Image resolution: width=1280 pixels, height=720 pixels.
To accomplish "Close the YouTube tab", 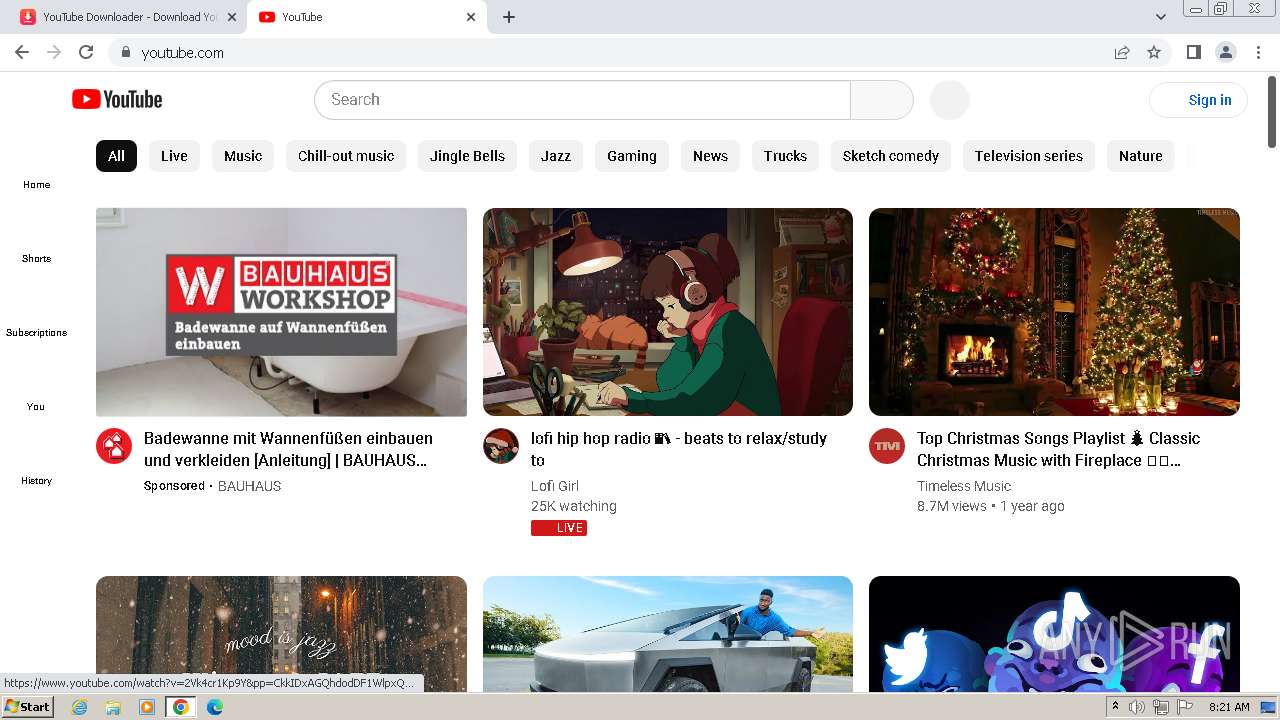I will click(x=471, y=17).
